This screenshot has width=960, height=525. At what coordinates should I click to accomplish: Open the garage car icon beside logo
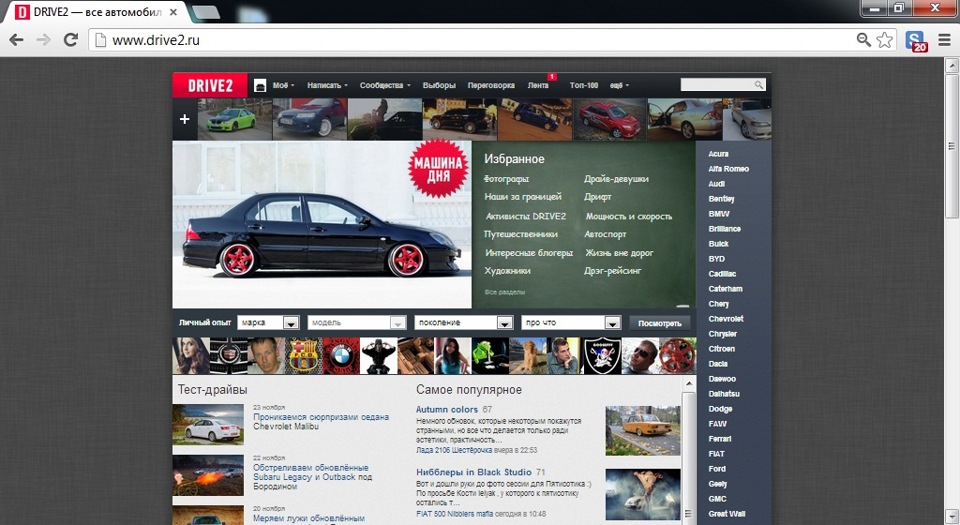(x=260, y=86)
